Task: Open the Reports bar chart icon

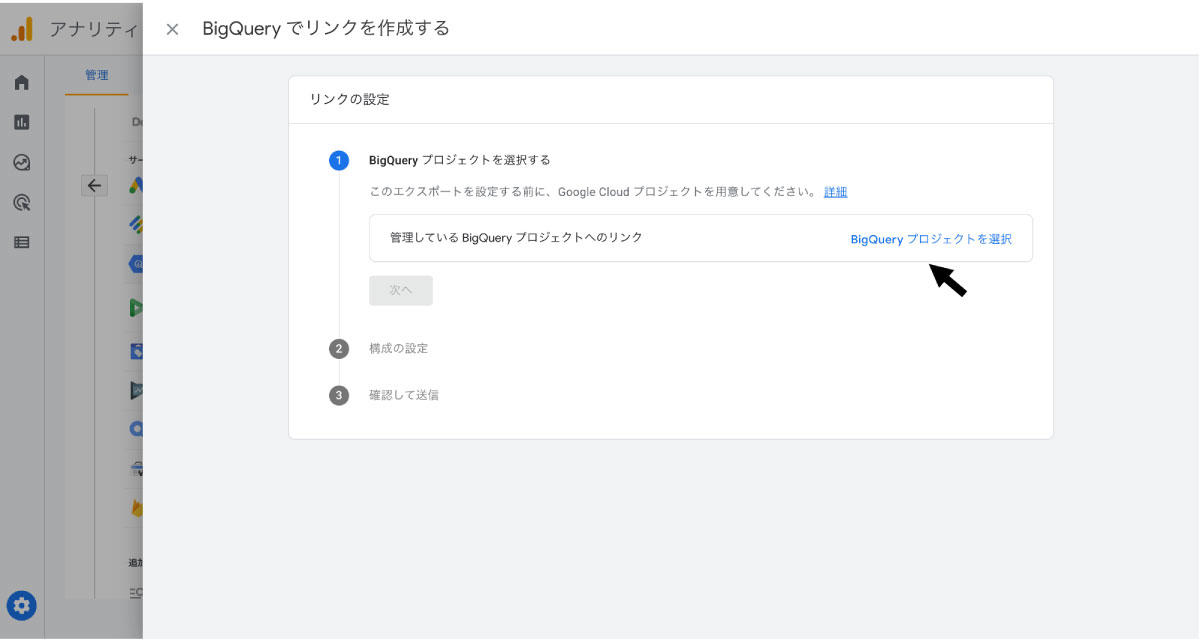Action: (x=21, y=122)
